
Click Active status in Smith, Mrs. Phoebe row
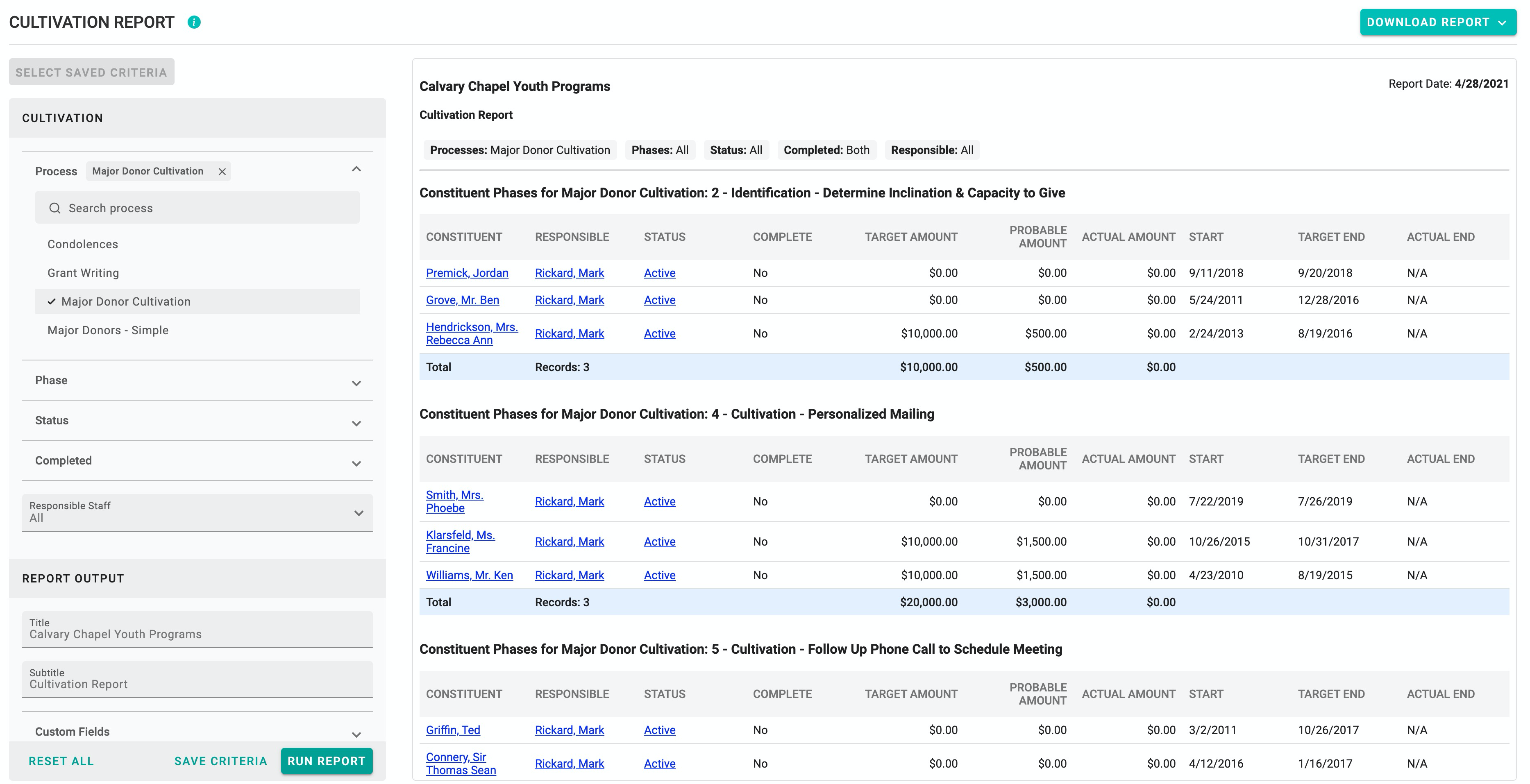coord(659,501)
